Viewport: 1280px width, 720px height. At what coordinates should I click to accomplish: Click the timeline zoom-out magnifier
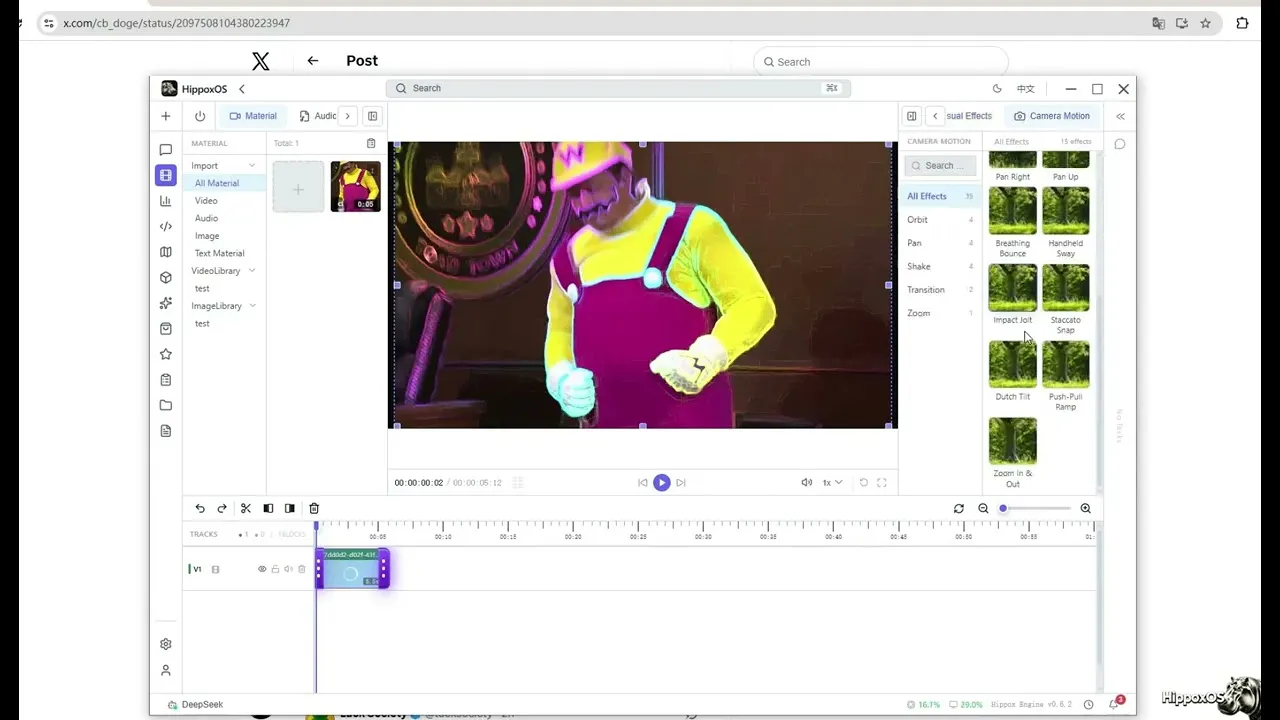click(x=983, y=508)
